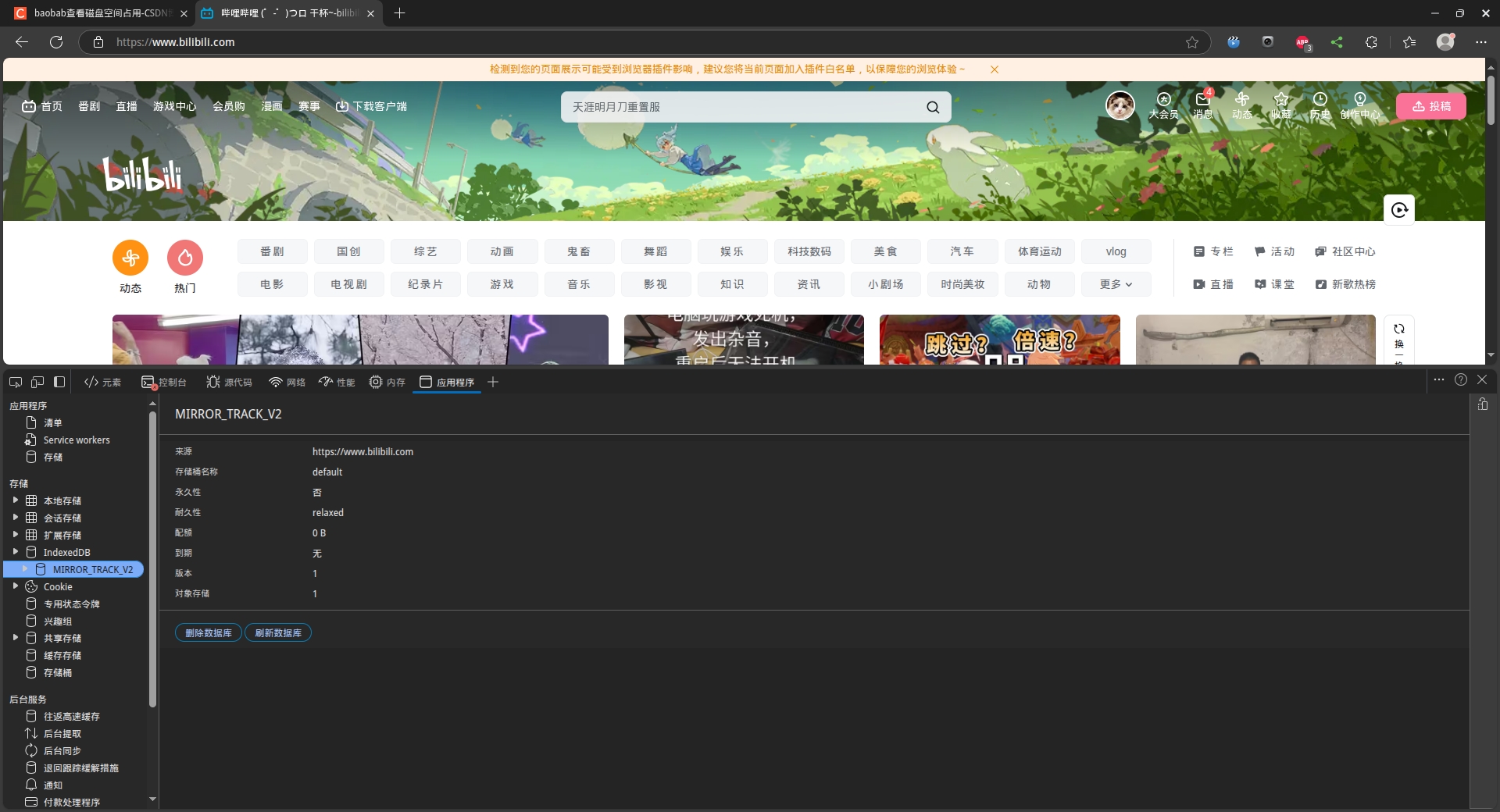Click the banner replay animation icon
The height and width of the screenshot is (812, 1500).
click(x=1399, y=209)
